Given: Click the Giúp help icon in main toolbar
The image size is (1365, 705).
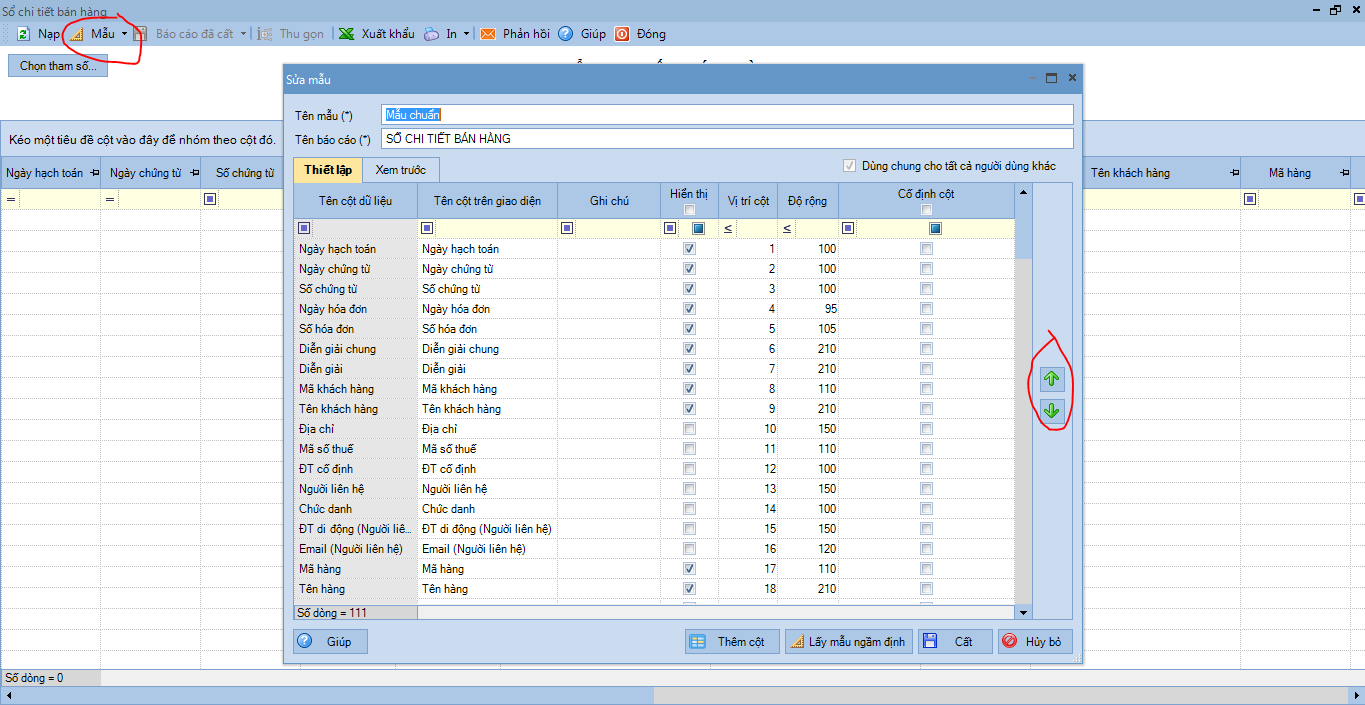Looking at the screenshot, I should tap(566, 34).
